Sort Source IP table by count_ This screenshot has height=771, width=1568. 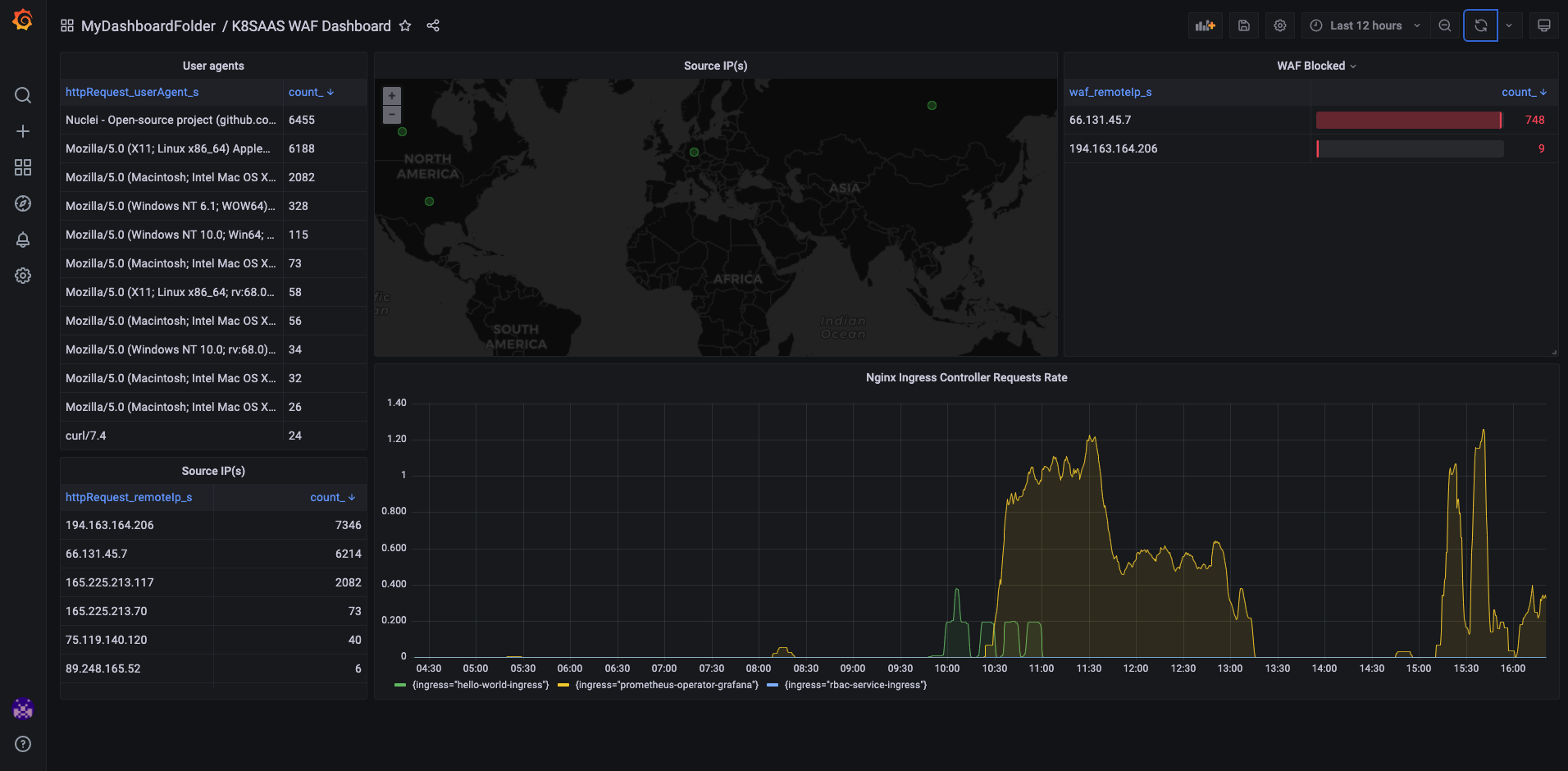pyautogui.click(x=332, y=497)
